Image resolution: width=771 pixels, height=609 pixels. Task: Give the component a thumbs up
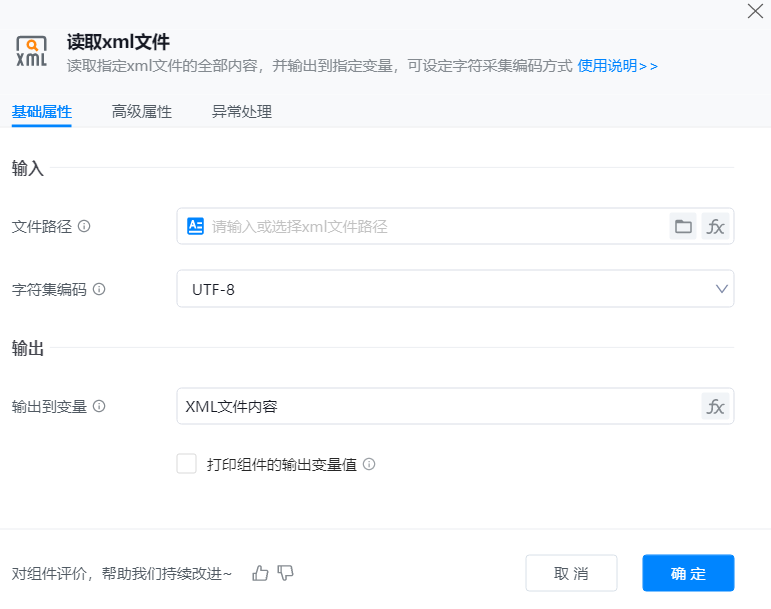pos(261,573)
